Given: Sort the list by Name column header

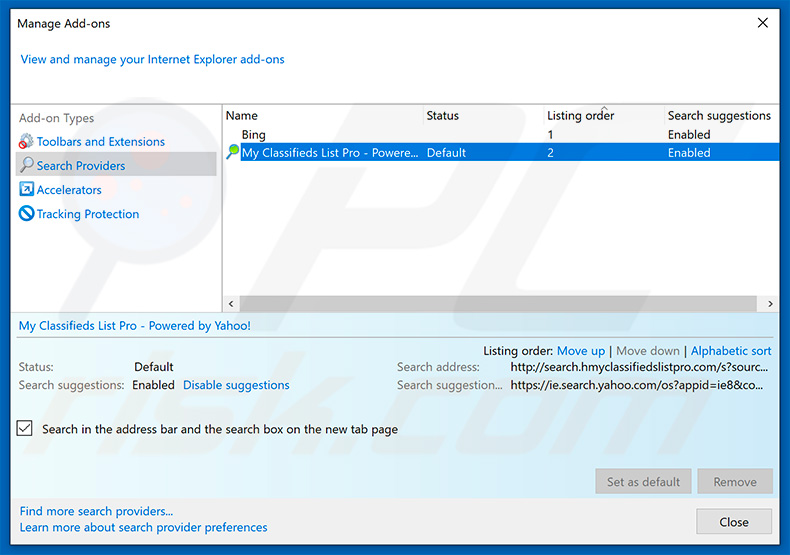Looking at the screenshot, I should (320, 116).
